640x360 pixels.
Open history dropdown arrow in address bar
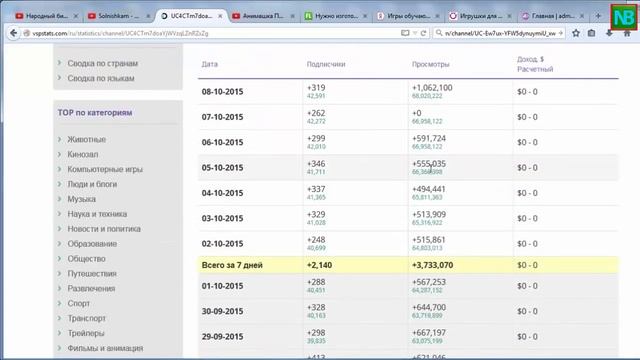(x=415, y=33)
